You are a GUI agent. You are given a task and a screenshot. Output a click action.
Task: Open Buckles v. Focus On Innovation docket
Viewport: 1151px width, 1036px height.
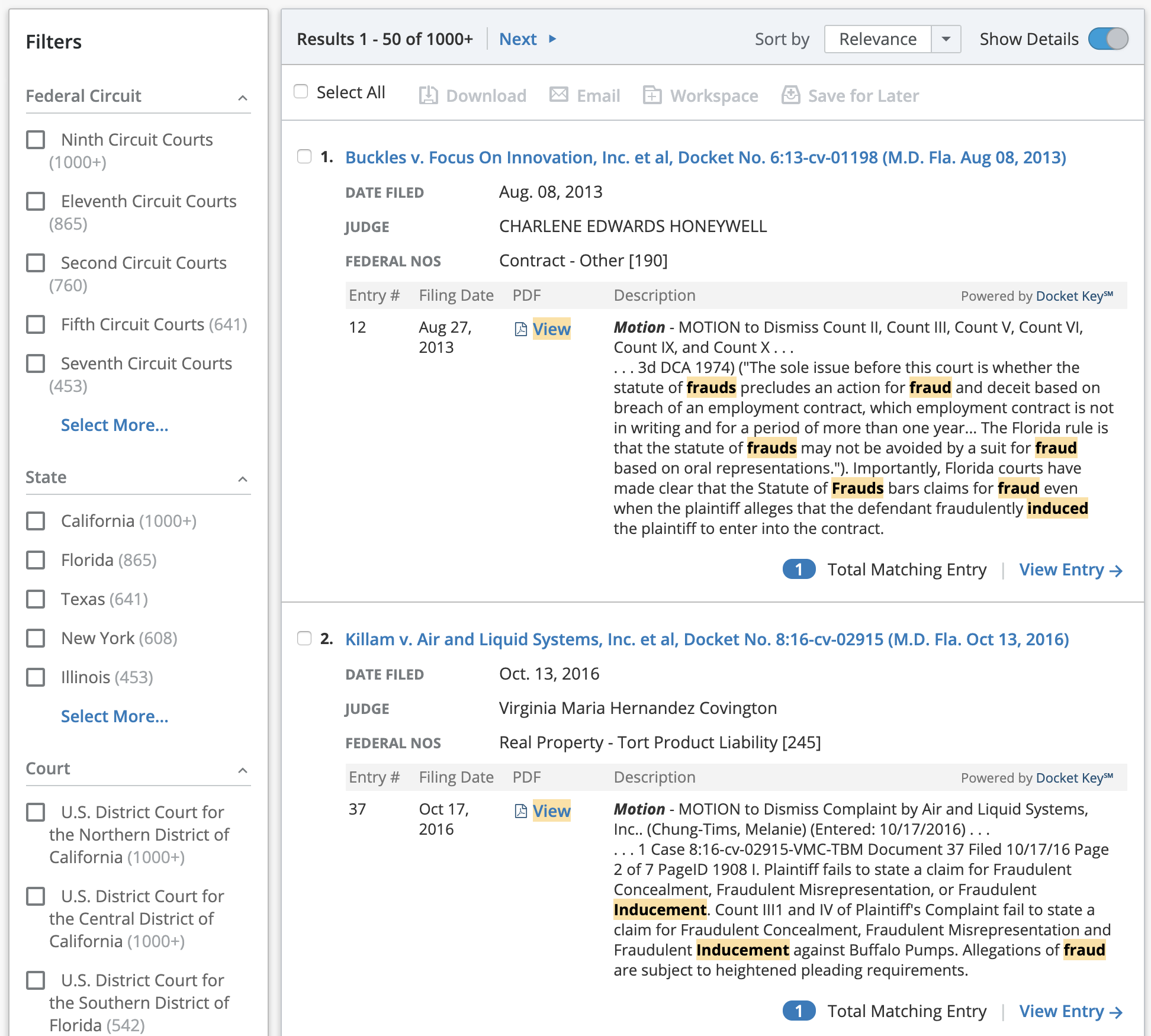click(x=705, y=157)
